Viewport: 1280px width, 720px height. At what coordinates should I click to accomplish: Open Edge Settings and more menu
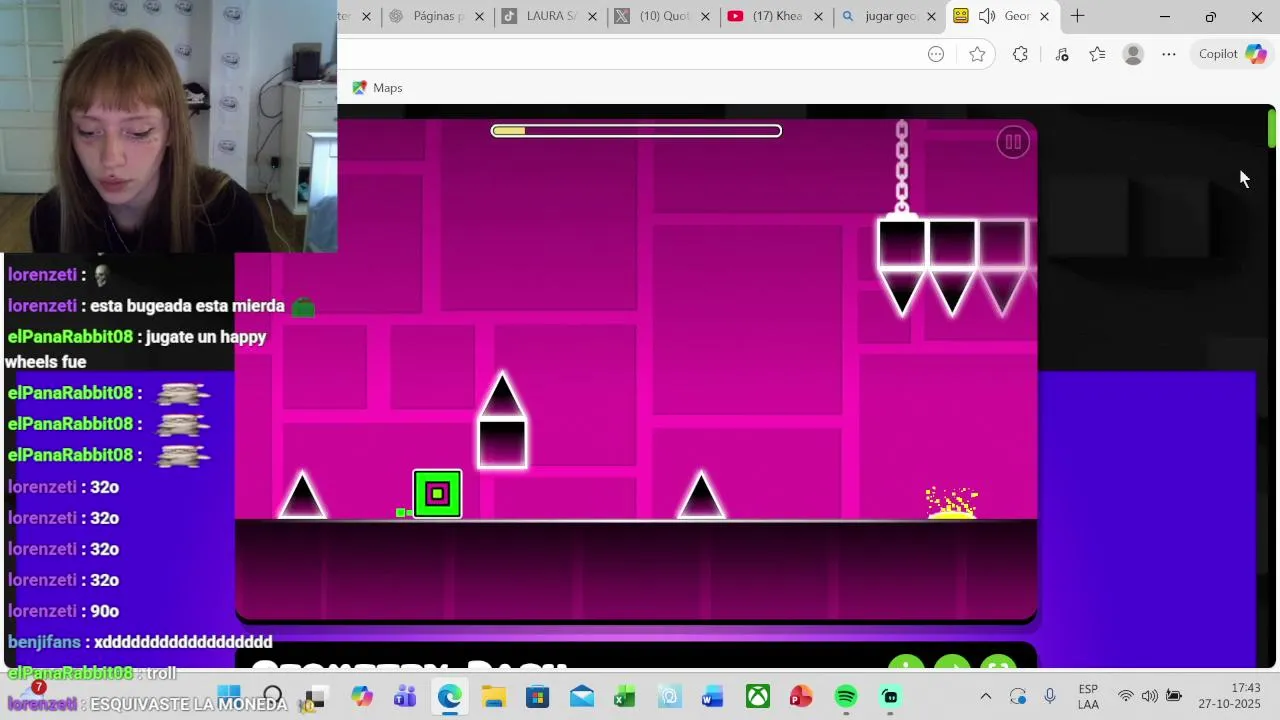point(1169,54)
